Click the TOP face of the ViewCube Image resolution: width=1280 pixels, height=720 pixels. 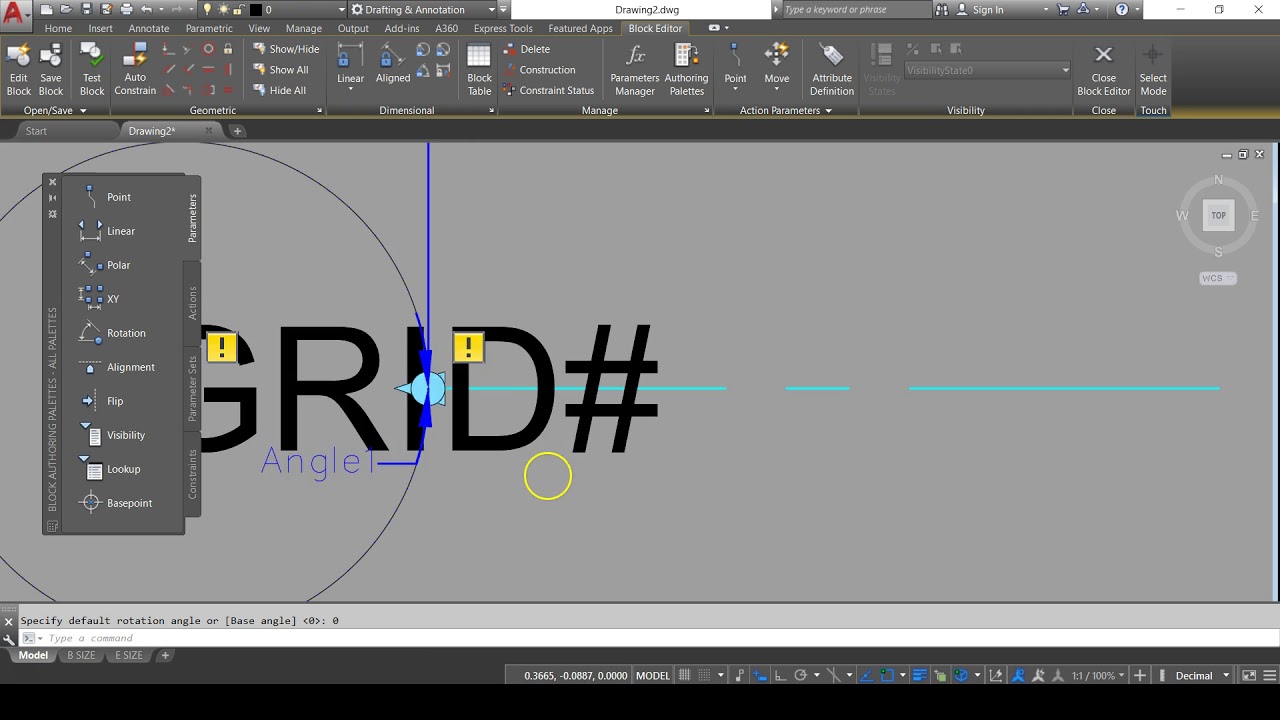coord(1218,215)
